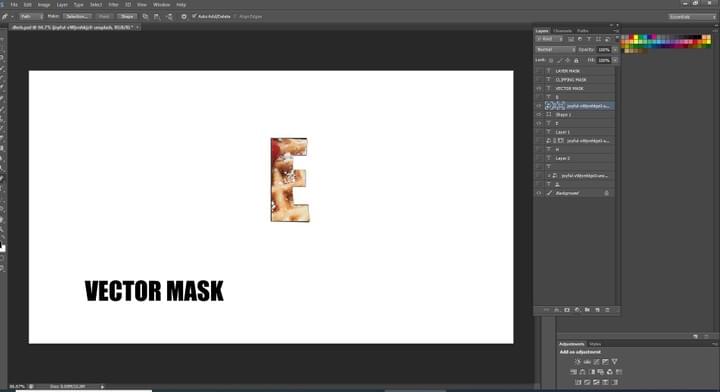Screen dimensions: 720x392
Task: Hide the Background layer
Action: point(539,193)
